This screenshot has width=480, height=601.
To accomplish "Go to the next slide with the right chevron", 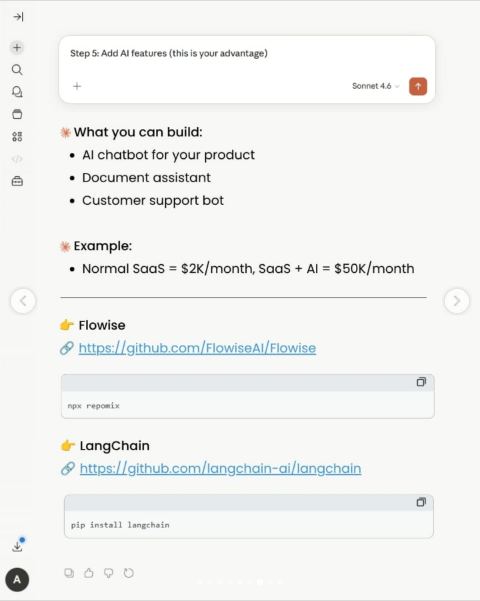I will tap(457, 301).
